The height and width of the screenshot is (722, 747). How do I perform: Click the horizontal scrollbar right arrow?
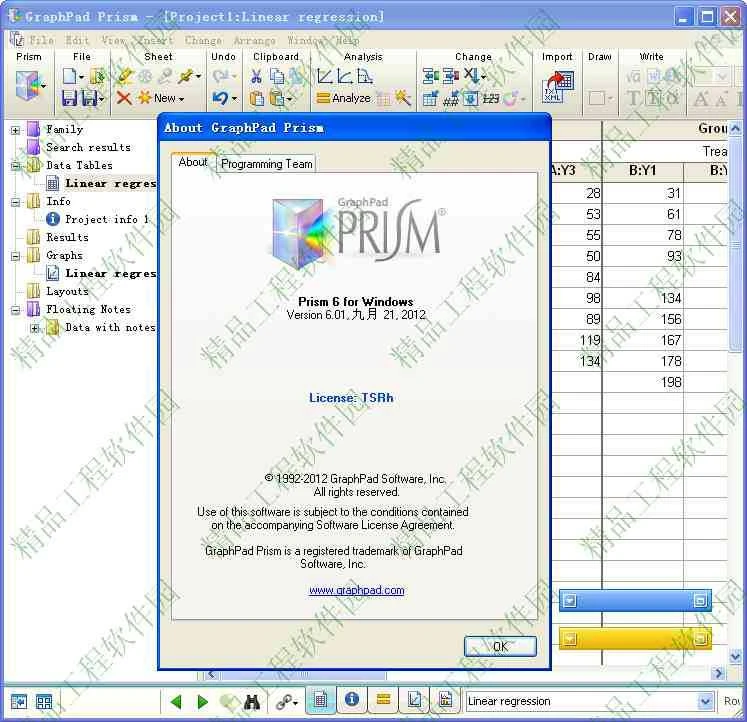[718, 673]
